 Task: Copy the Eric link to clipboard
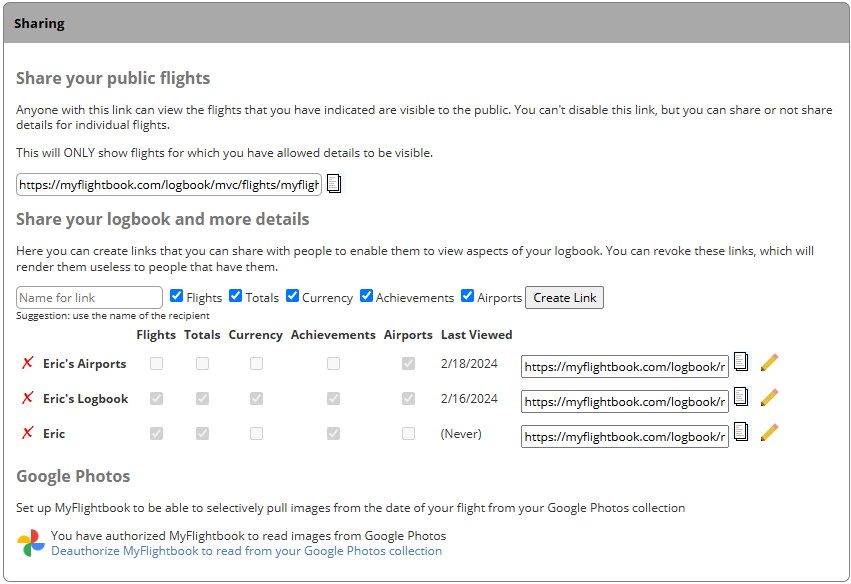(x=740, y=432)
